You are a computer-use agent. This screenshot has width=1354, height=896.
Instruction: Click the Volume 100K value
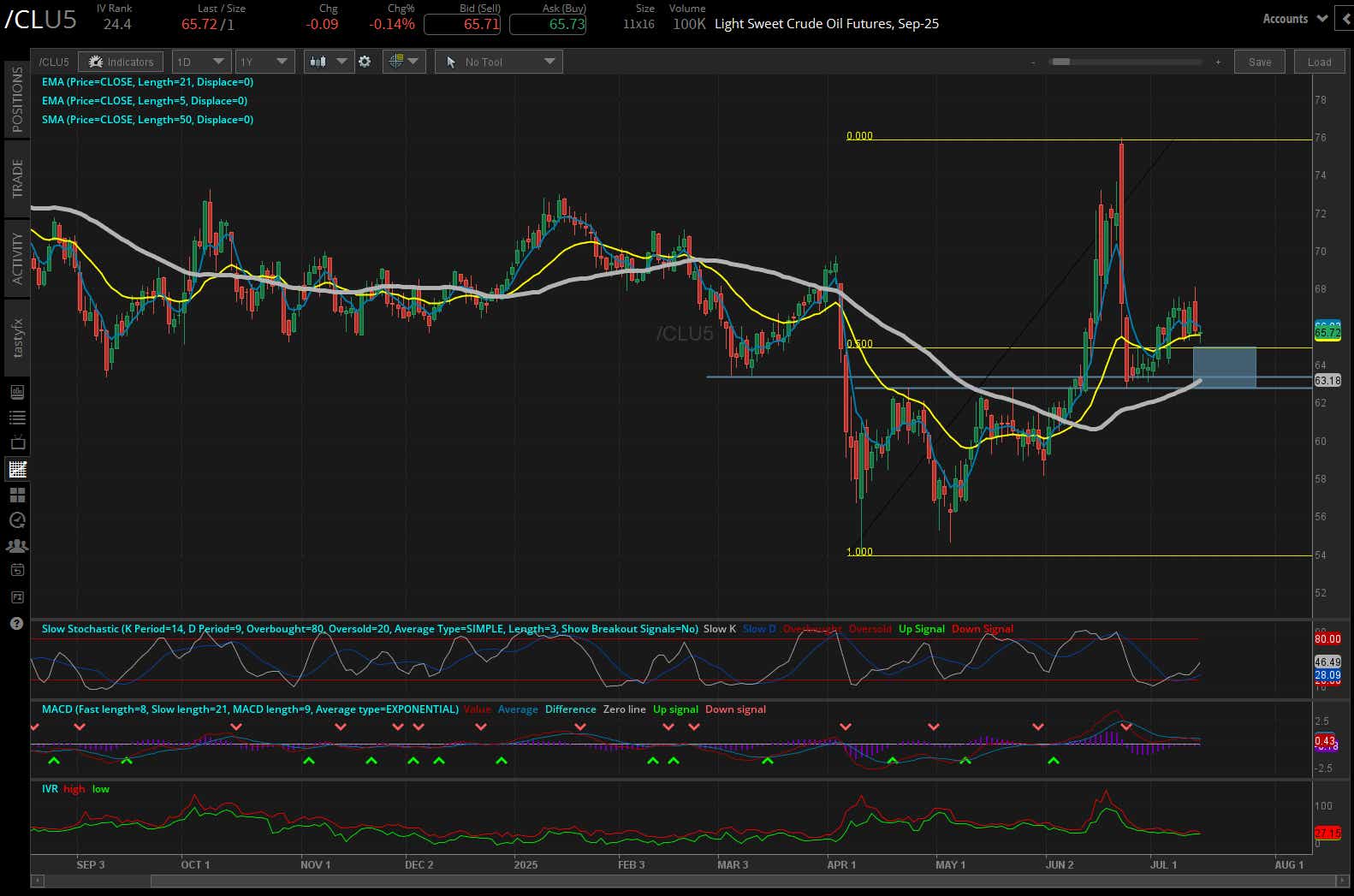tap(689, 24)
